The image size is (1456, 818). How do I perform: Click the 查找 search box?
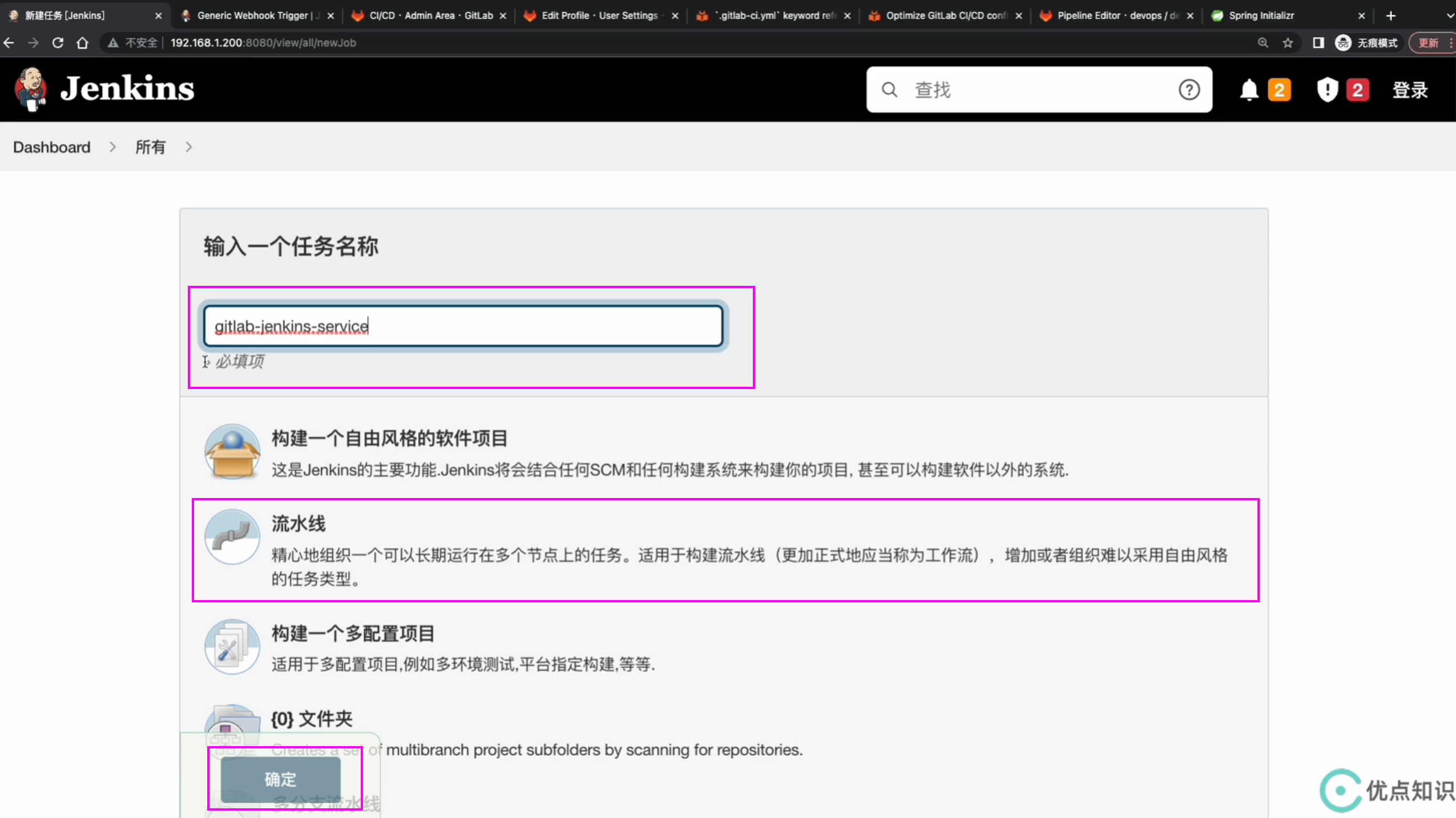click(x=1039, y=90)
